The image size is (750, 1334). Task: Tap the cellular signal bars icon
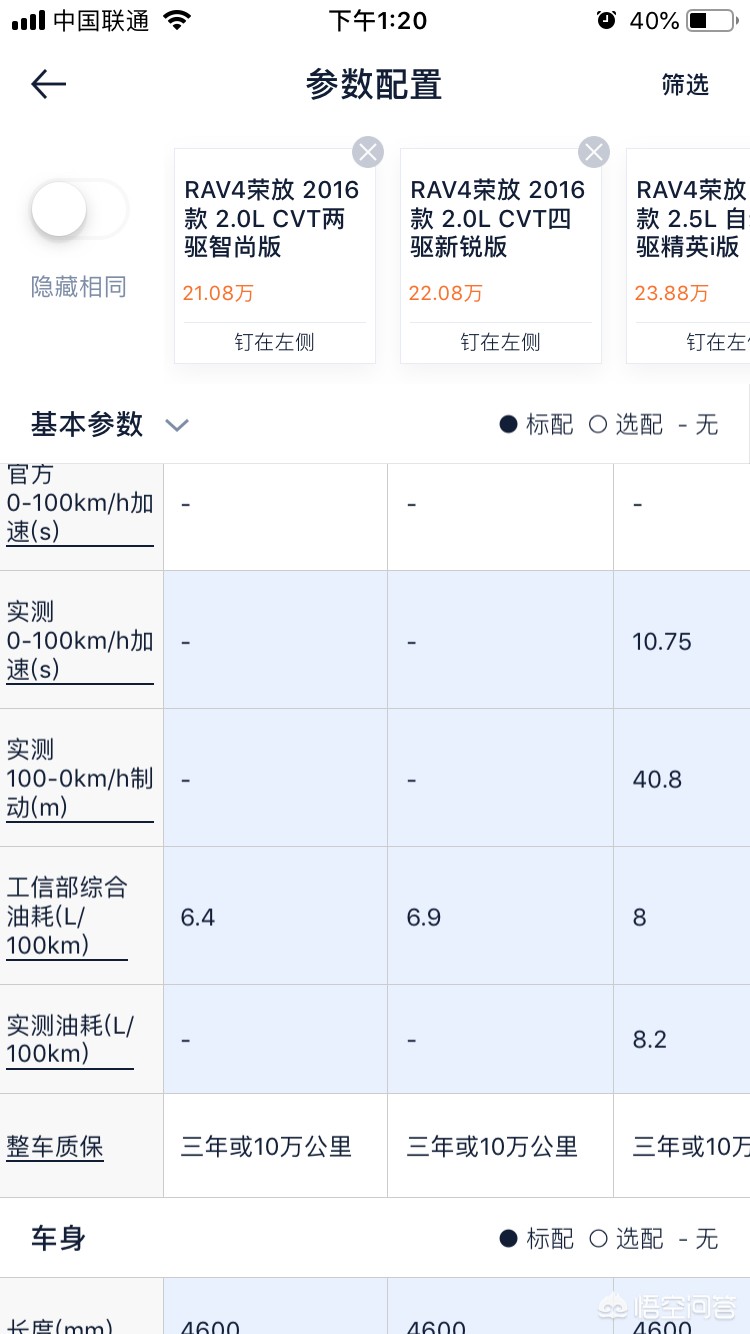pos(28,21)
